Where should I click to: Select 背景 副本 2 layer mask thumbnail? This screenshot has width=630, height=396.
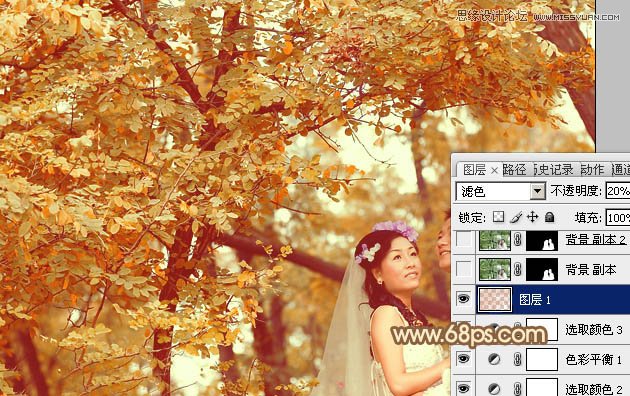coord(542,240)
